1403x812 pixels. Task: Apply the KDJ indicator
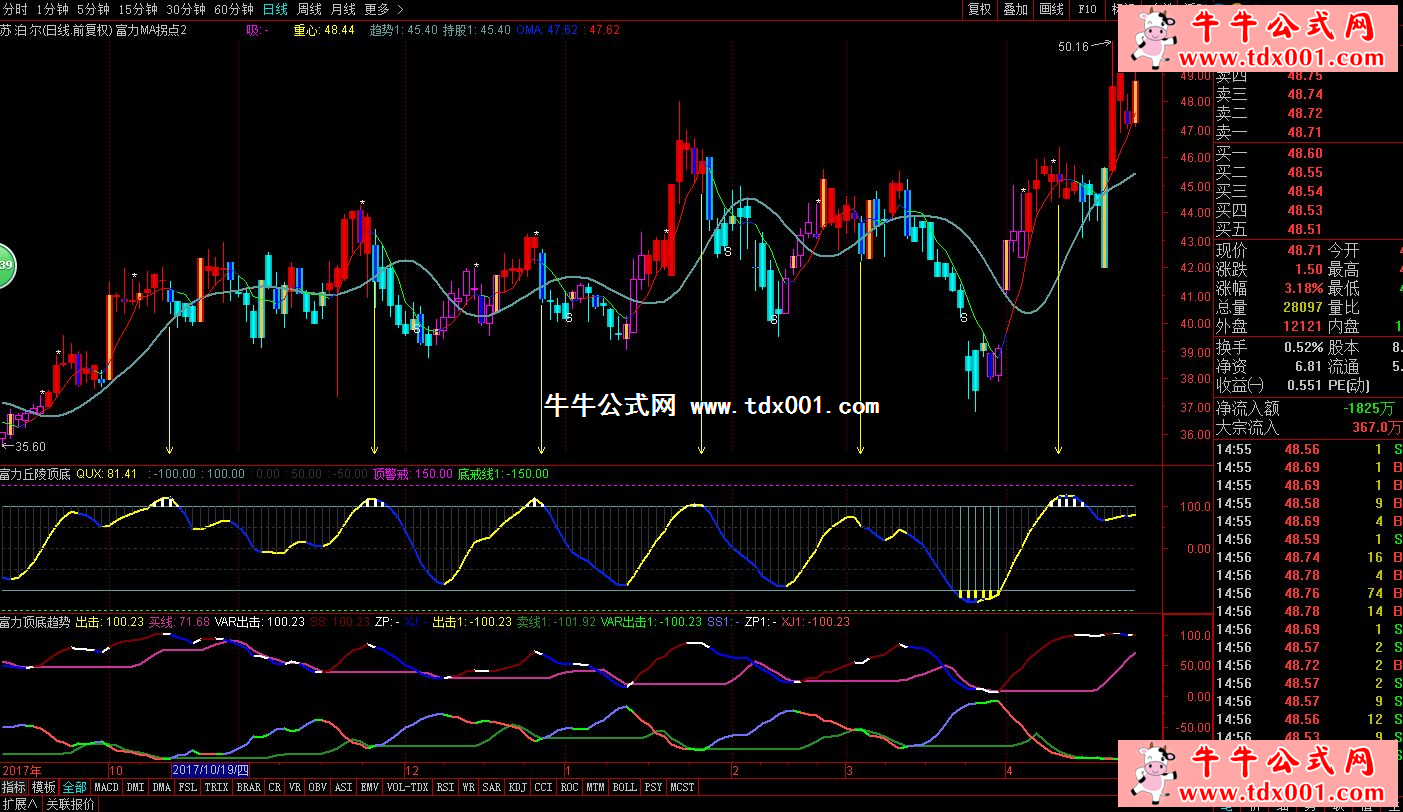click(518, 787)
